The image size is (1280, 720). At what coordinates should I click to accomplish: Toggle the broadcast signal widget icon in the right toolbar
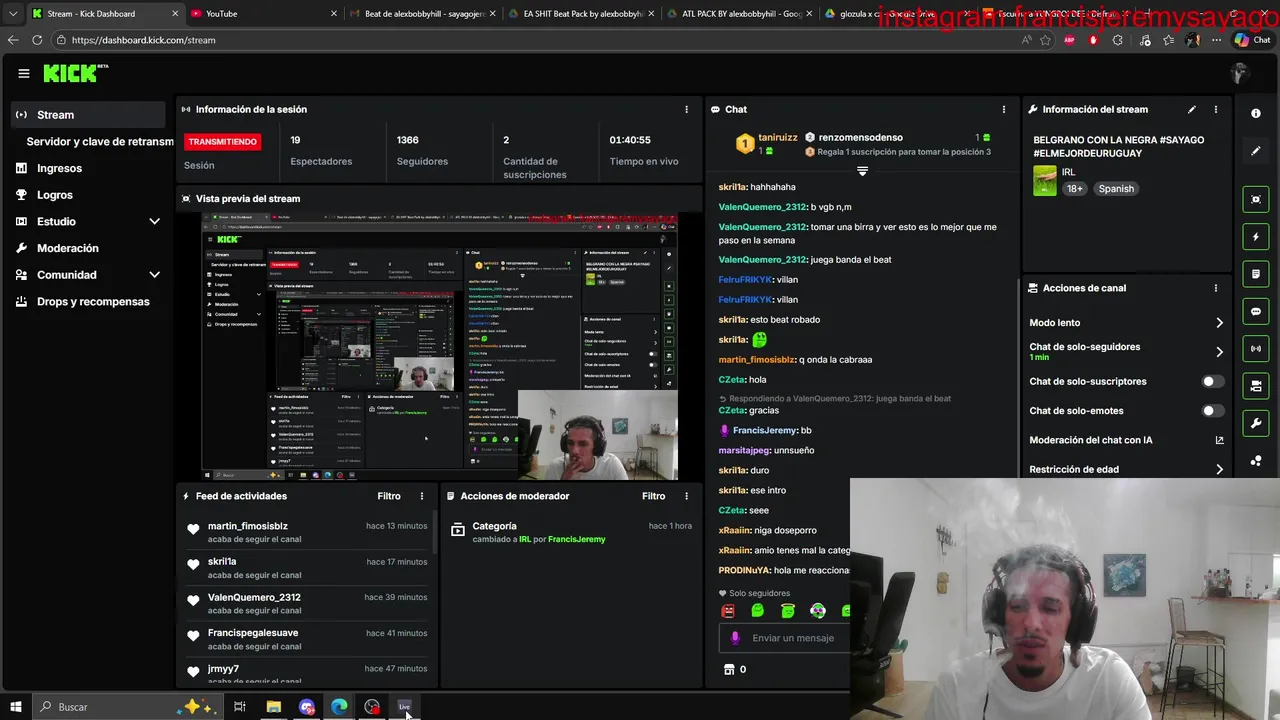1256,348
